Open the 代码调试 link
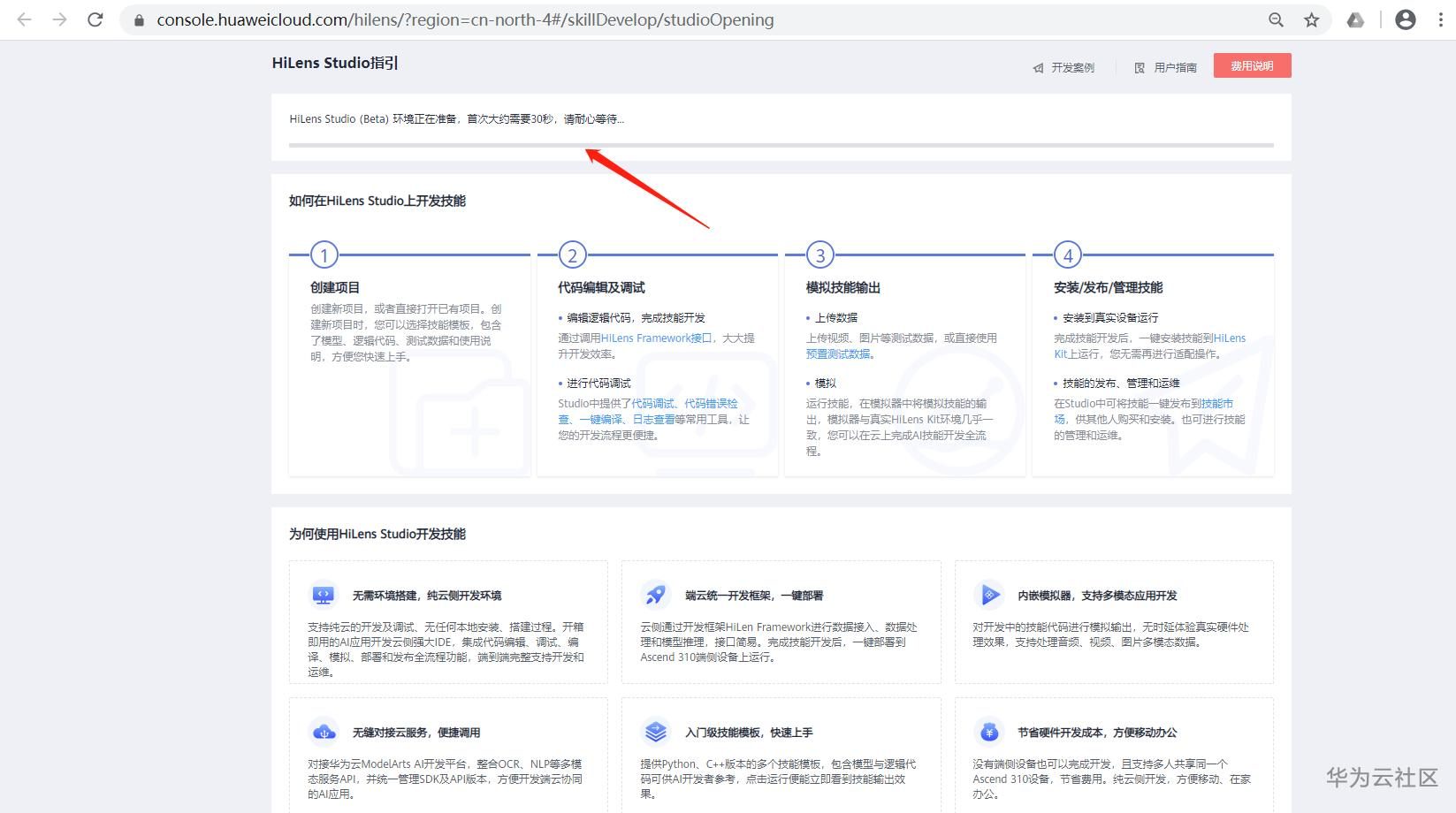The image size is (1456, 813). (x=652, y=403)
